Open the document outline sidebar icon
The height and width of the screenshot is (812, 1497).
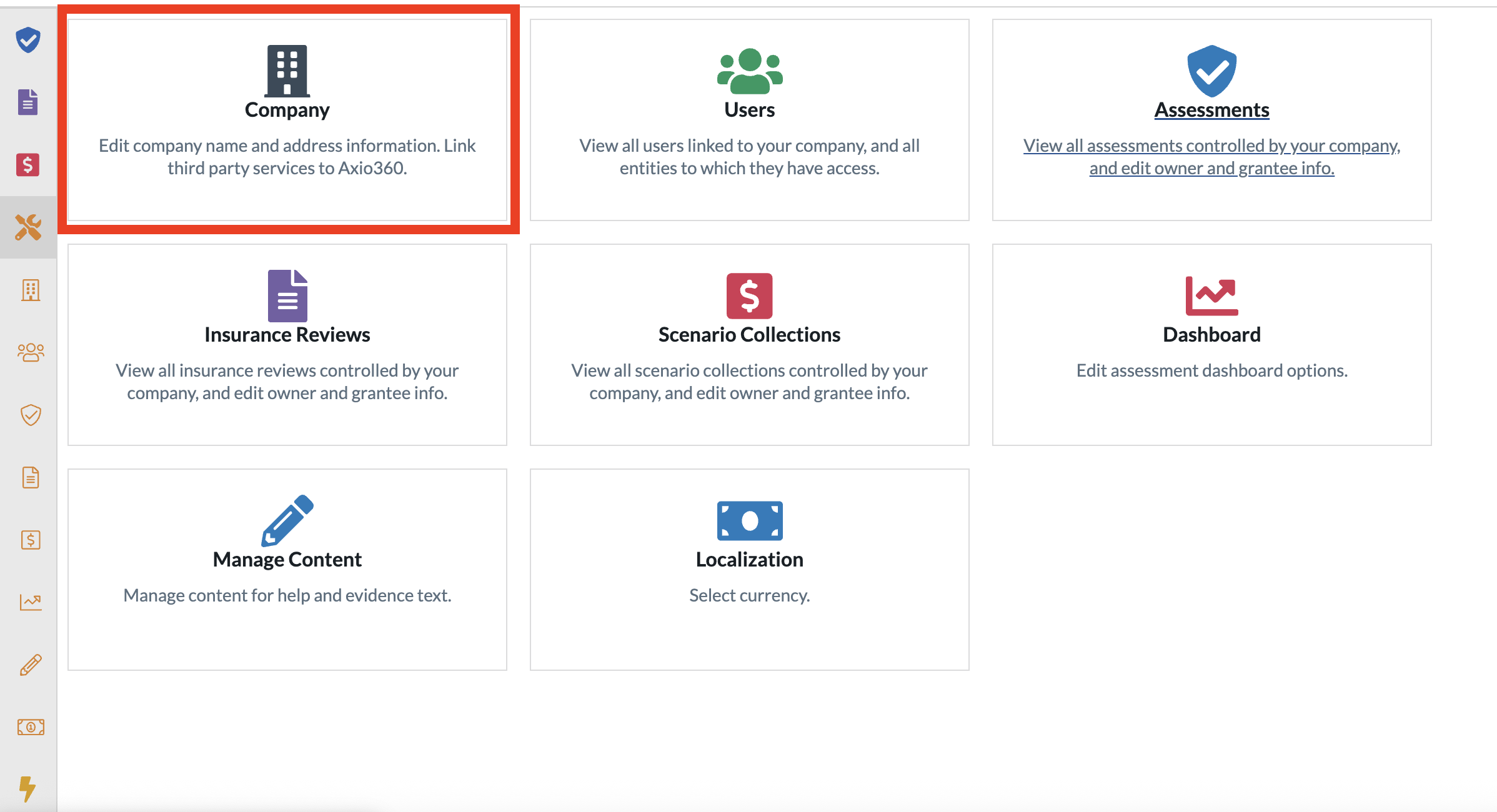[30, 477]
